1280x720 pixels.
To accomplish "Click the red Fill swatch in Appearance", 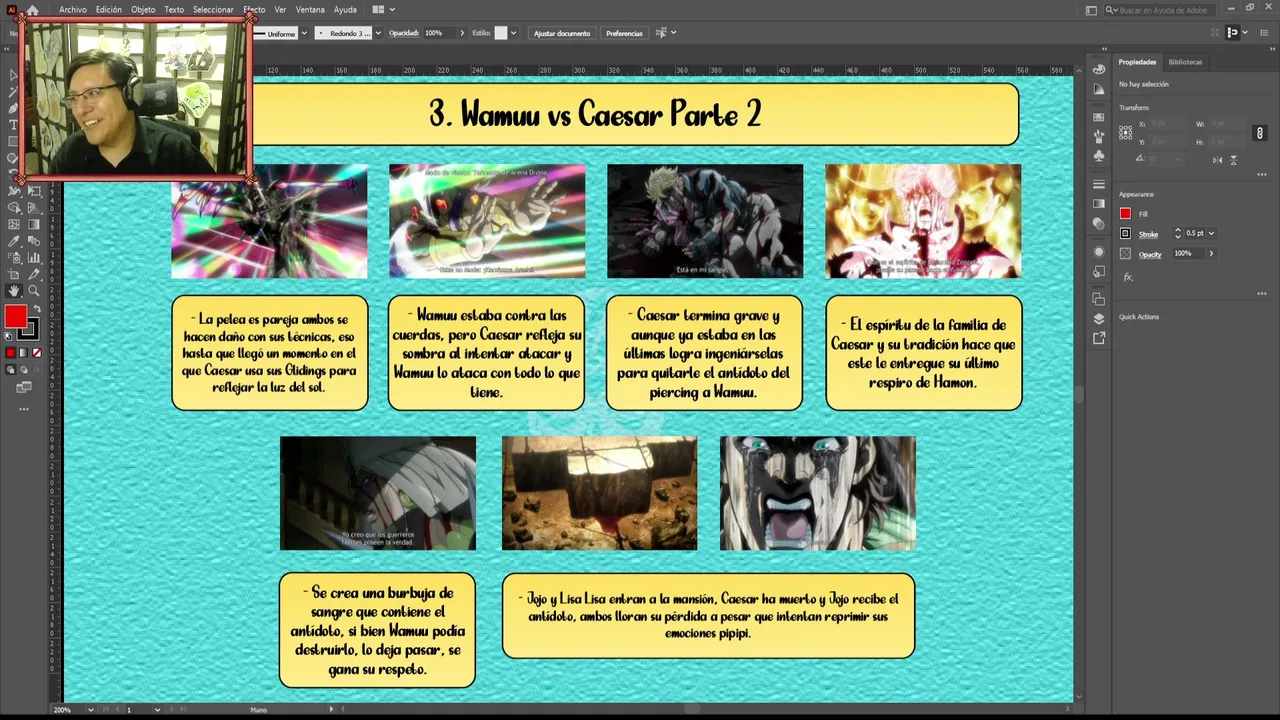I will (1125, 213).
